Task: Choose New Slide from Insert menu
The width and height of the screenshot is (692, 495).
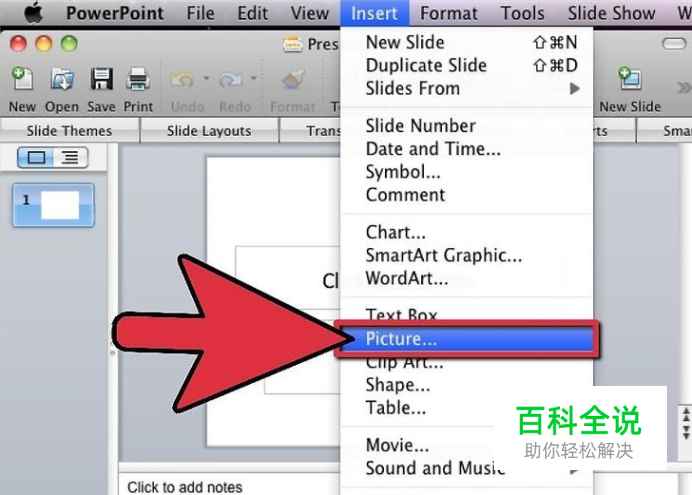Action: (467, 42)
